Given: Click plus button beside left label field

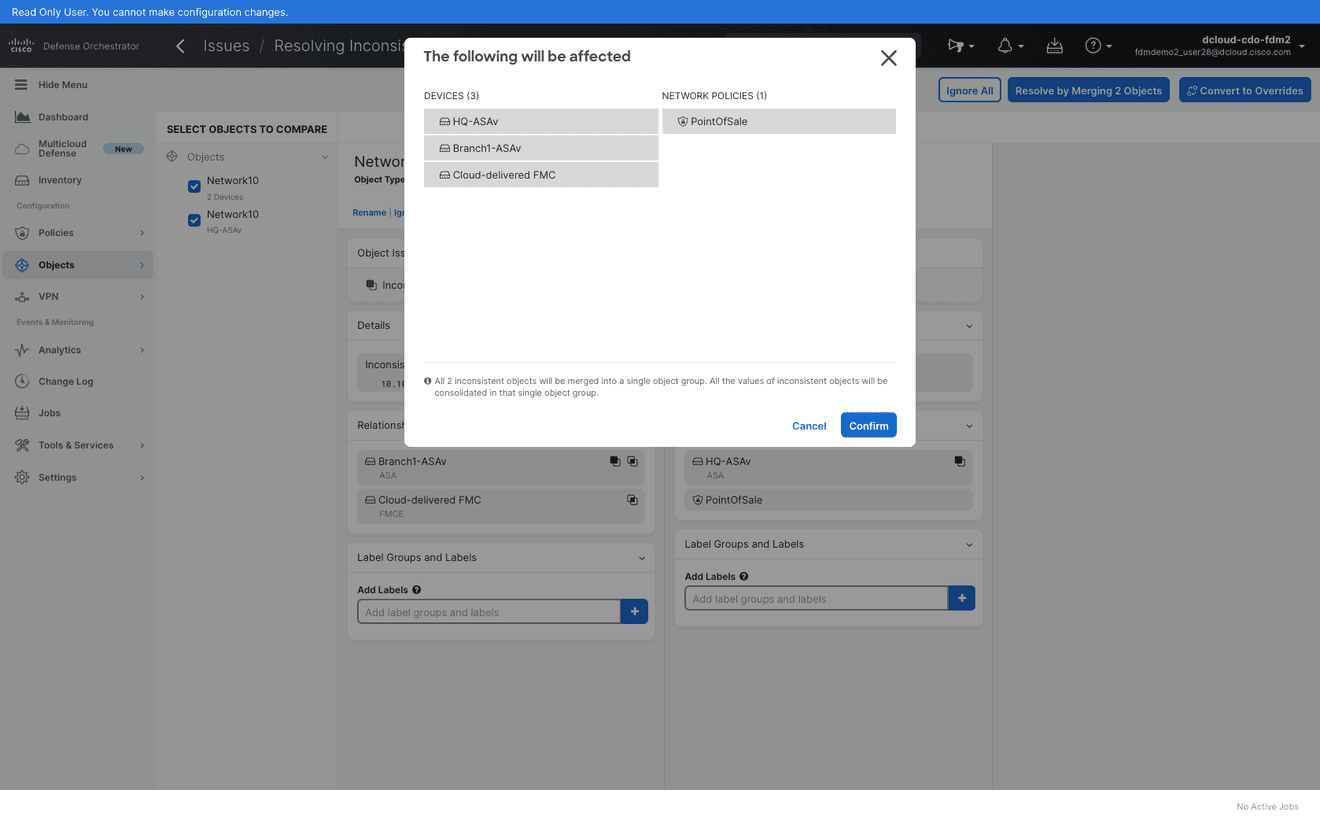Looking at the screenshot, I should pyautogui.click(x=634, y=611).
